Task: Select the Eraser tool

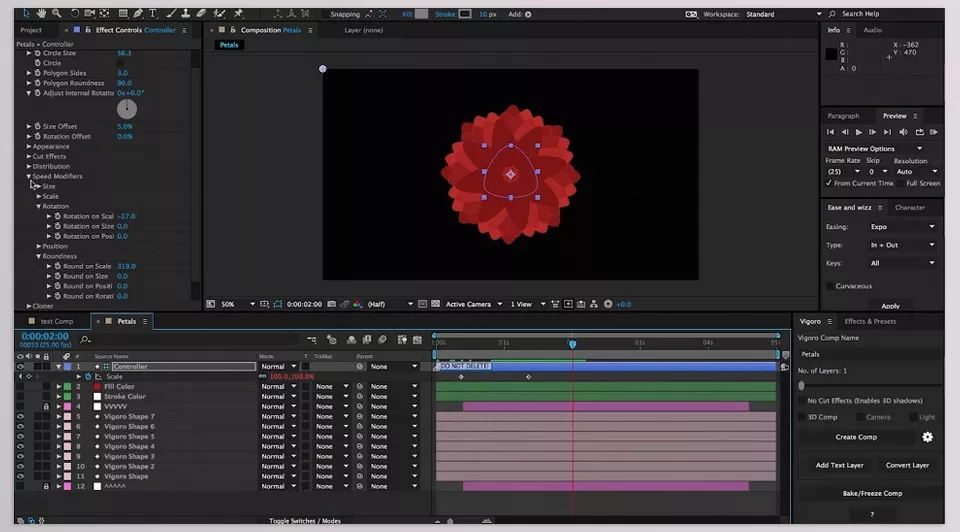Action: [x=201, y=13]
